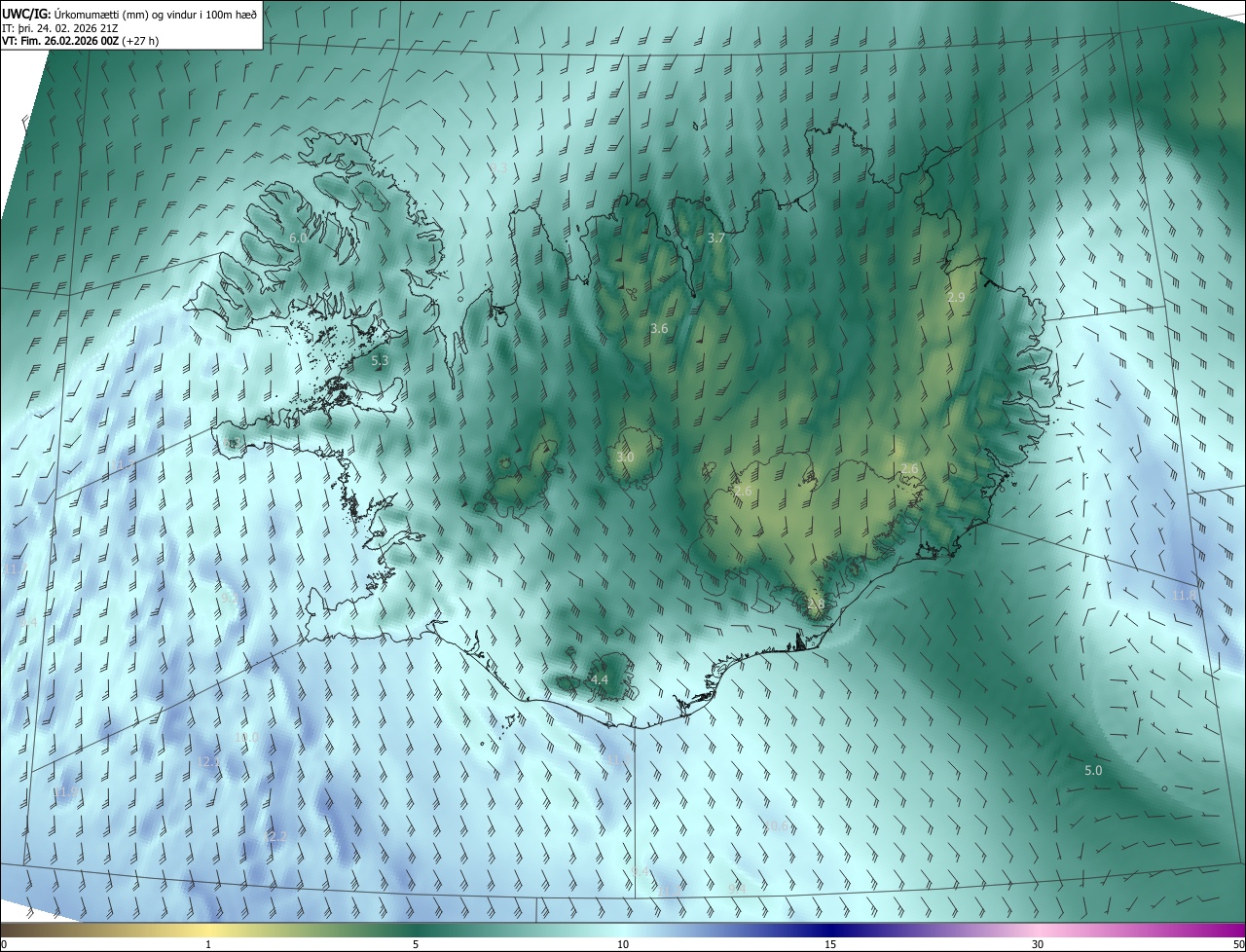Click the 6.0 value over the Westfjords
Viewport: 1246px width, 952px height.
point(298,238)
